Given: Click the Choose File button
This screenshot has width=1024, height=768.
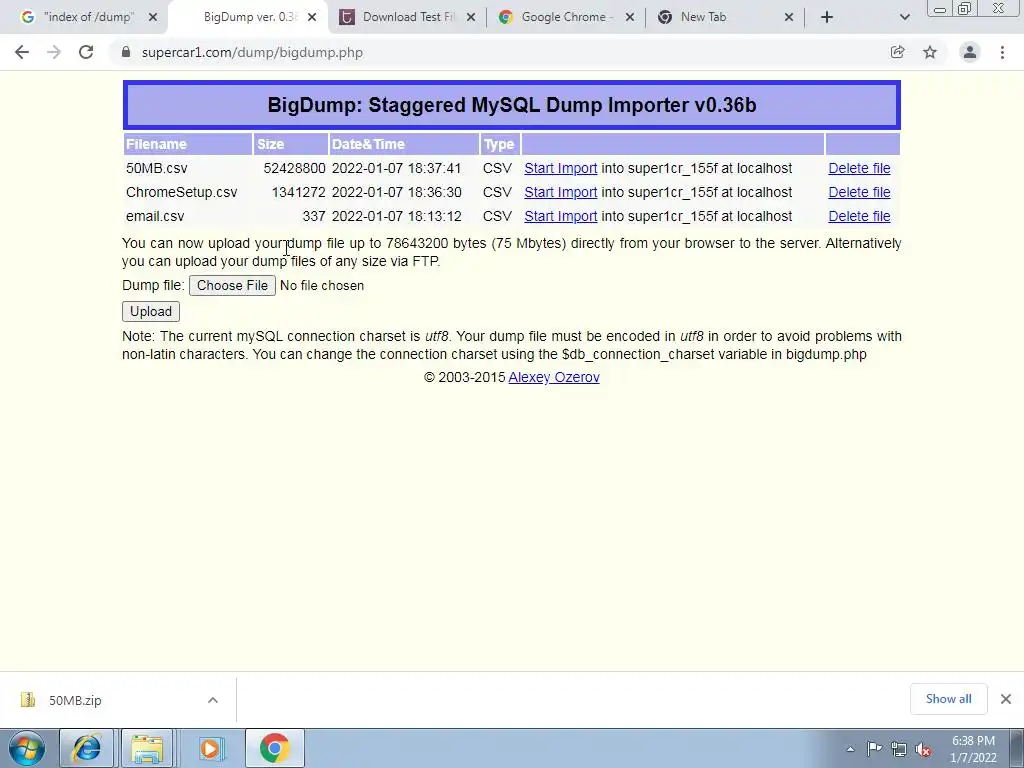Looking at the screenshot, I should pyautogui.click(x=232, y=285).
